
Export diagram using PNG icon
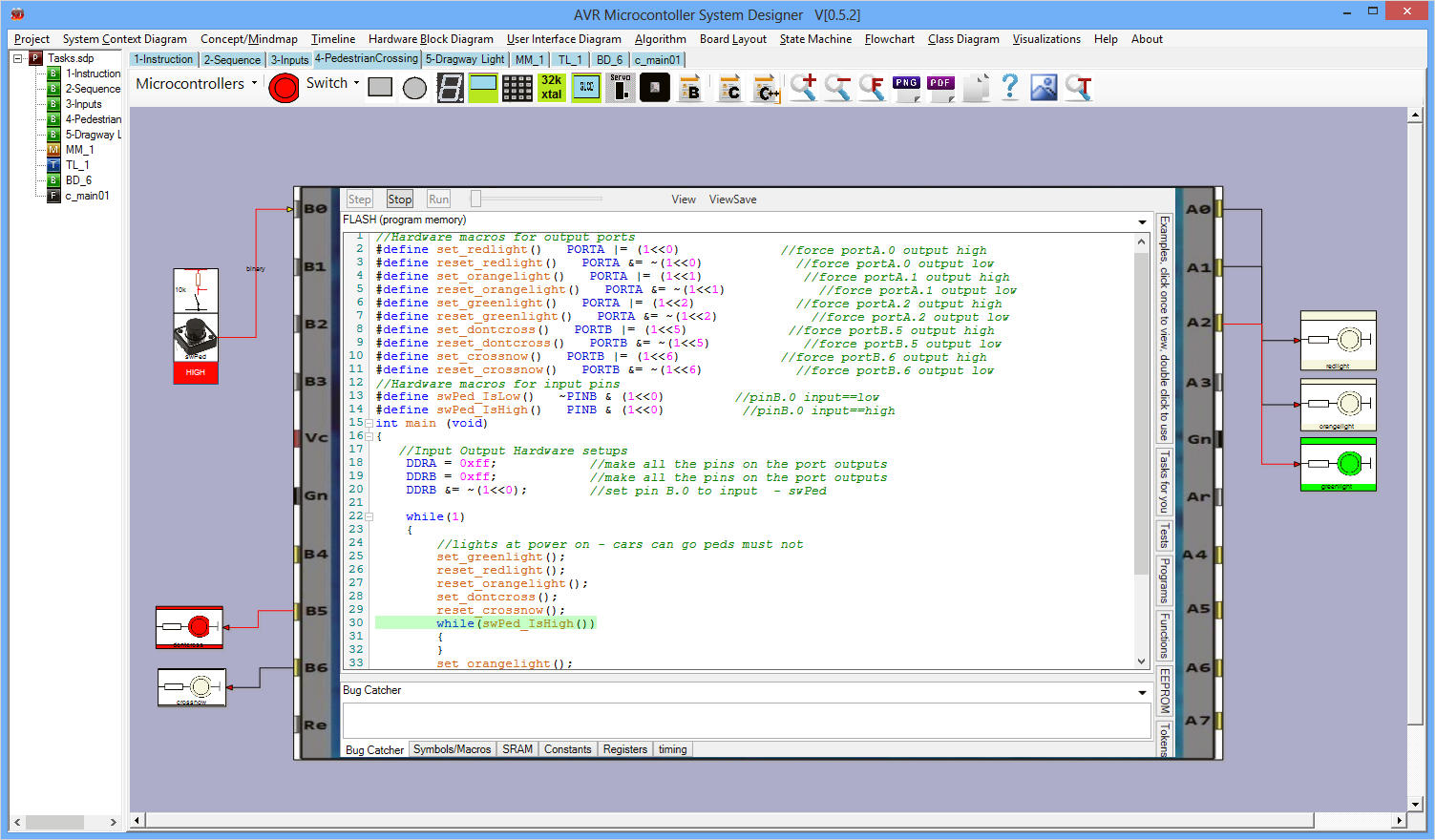click(906, 88)
